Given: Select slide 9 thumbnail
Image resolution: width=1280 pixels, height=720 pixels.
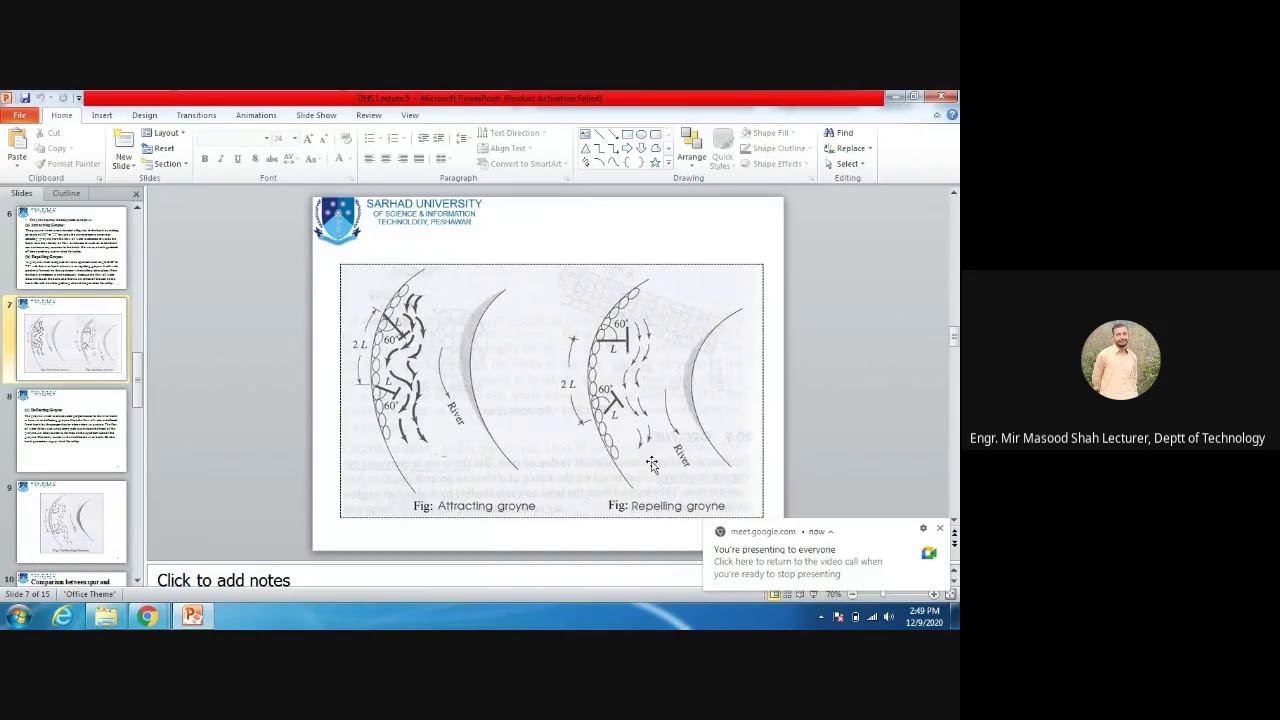Looking at the screenshot, I should [71, 522].
